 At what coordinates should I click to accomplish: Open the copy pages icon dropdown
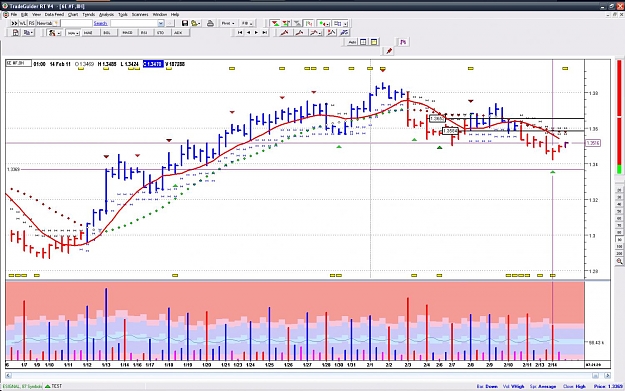coord(28,33)
